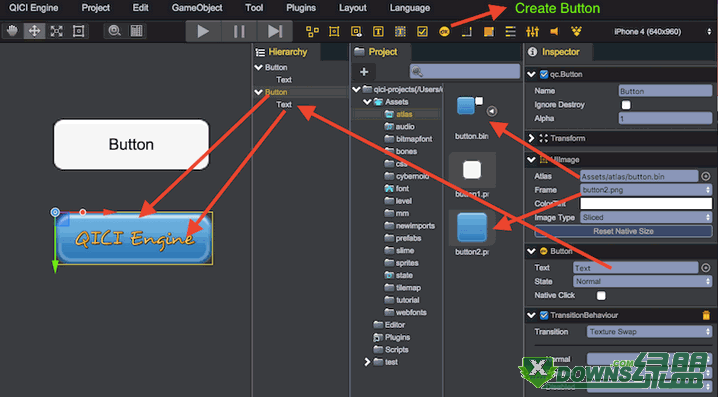718x397 pixels.
Task: Click the white ColorTint swatch
Action: point(646,203)
